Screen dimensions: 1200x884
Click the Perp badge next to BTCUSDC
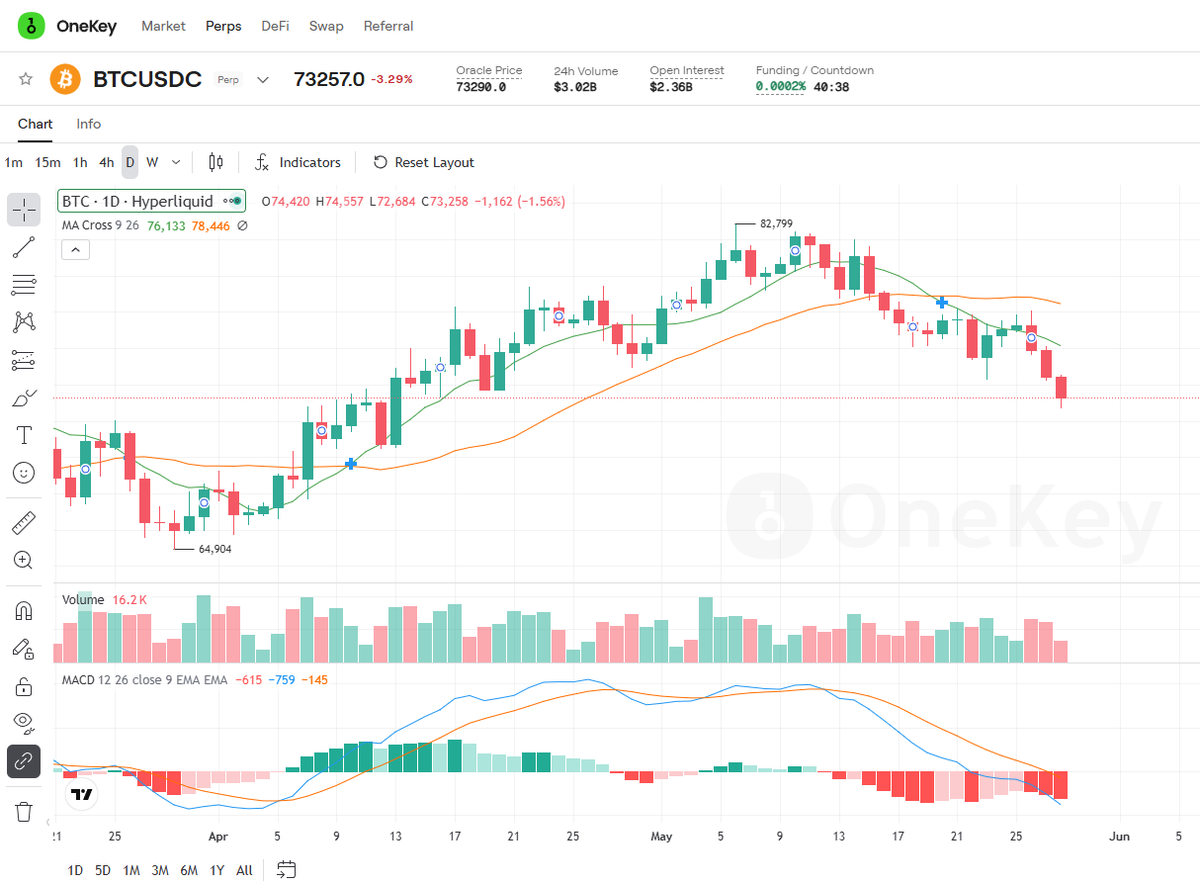[228, 79]
